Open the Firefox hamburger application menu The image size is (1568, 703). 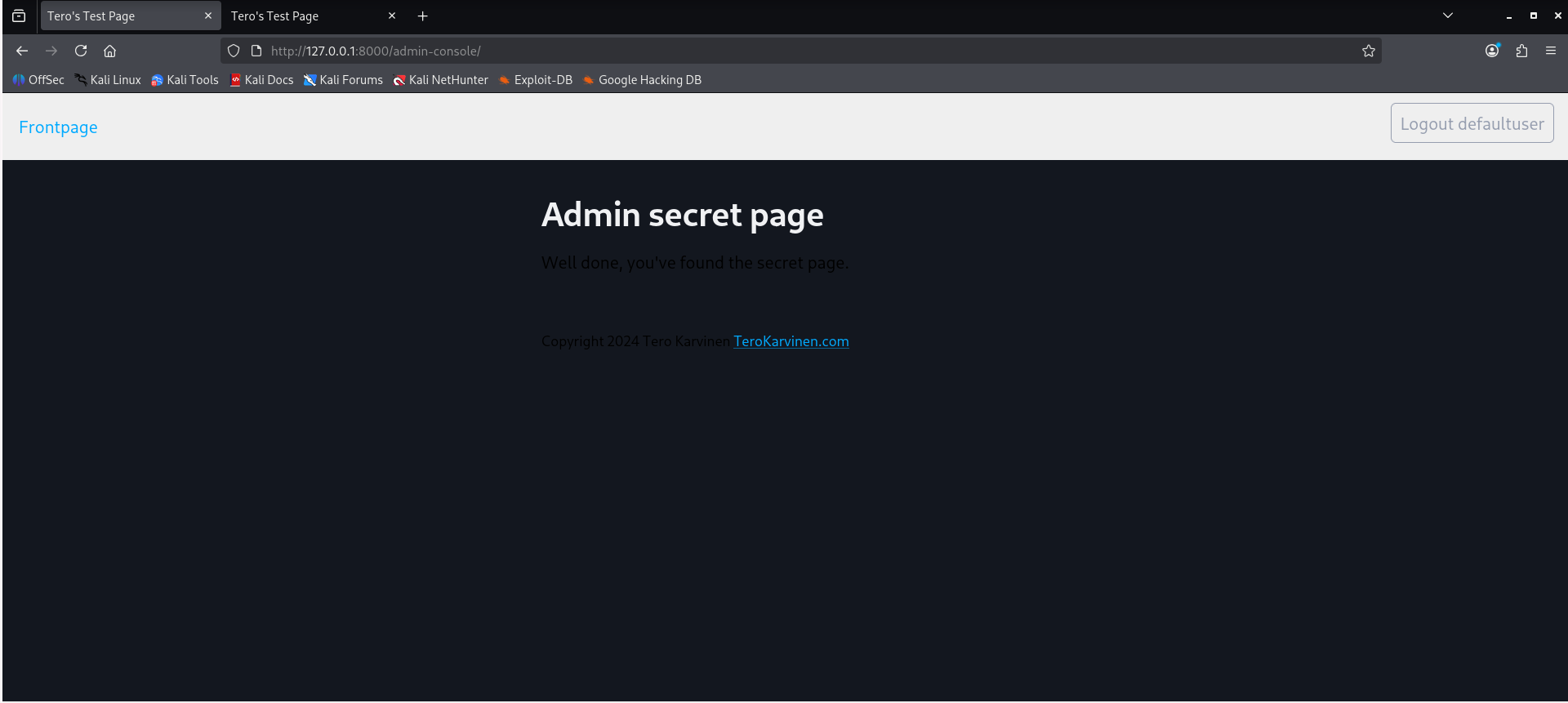[x=1551, y=51]
